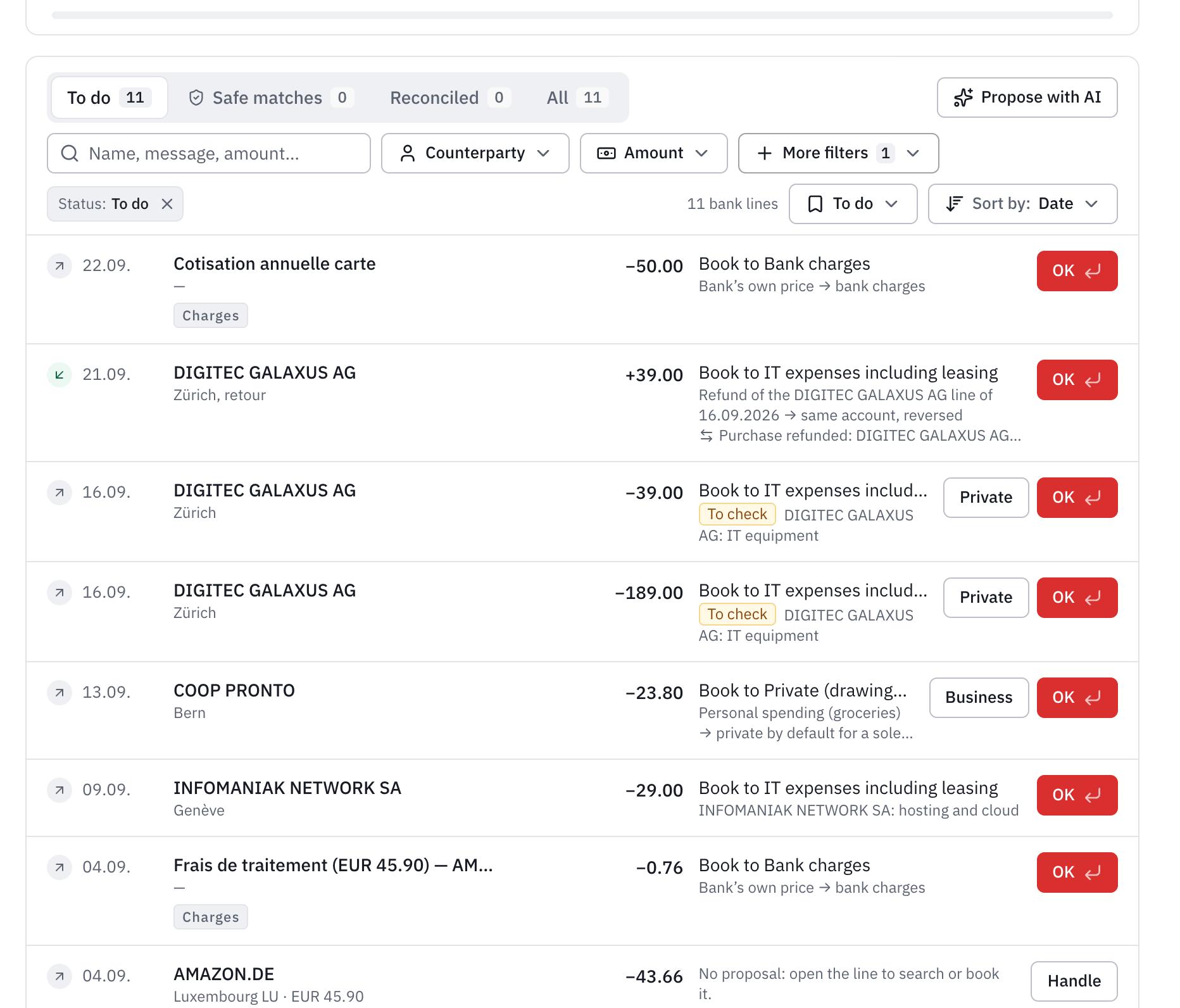
Task: Switch to the All tab
Action: coord(577,98)
